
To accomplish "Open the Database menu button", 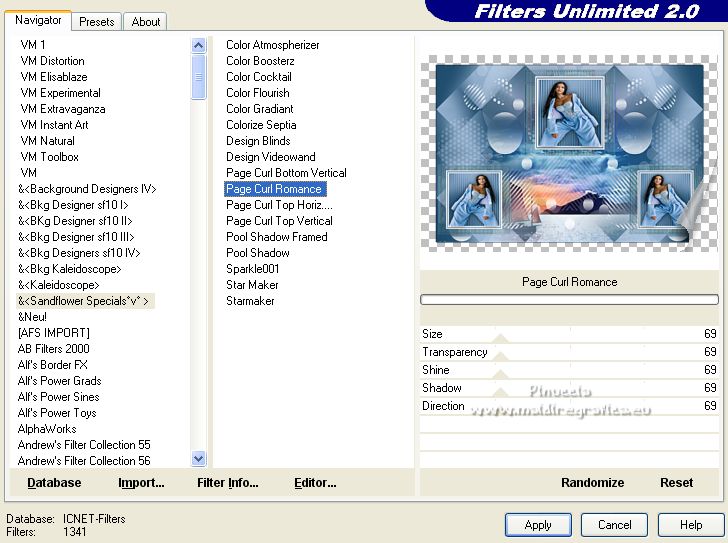I will (54, 483).
